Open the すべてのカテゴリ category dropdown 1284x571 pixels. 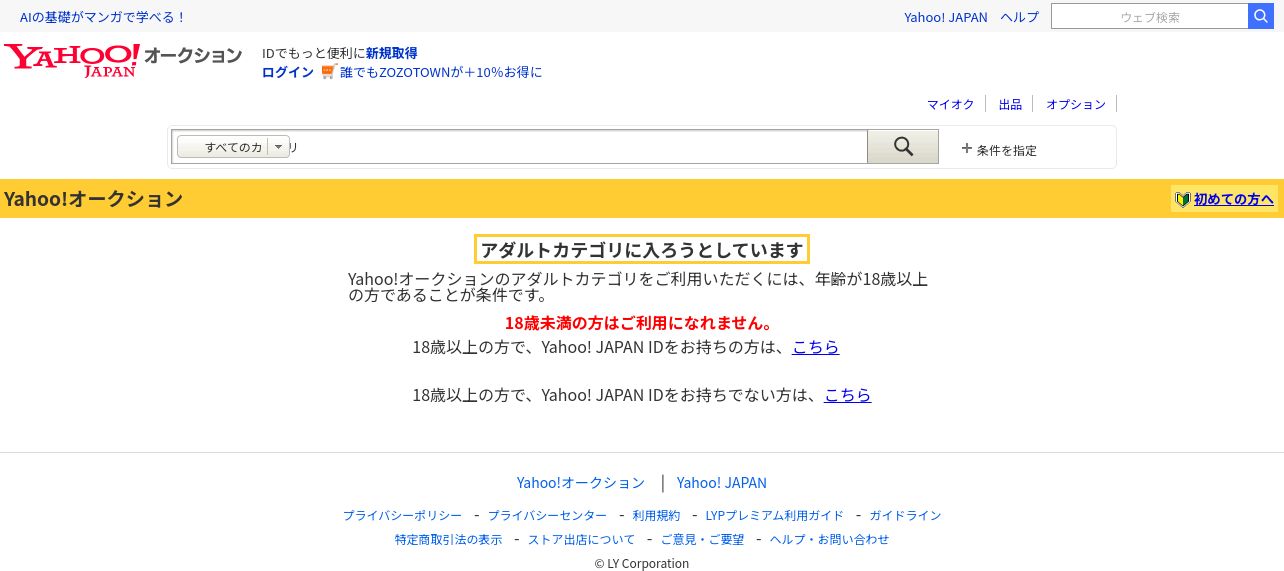click(233, 147)
